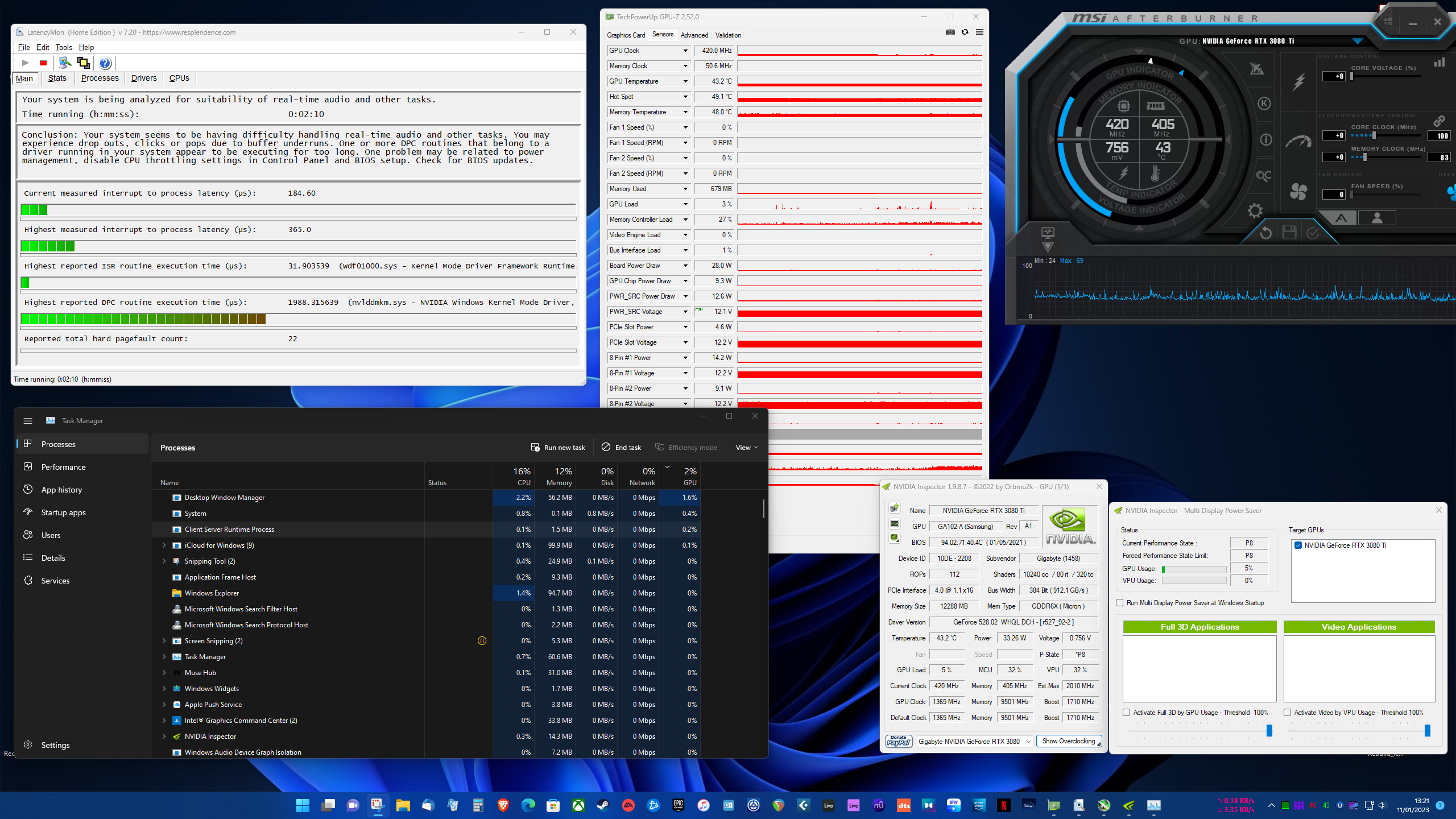This screenshot has height=819, width=1456.
Task: Click End task in Task Manager
Action: (622, 448)
